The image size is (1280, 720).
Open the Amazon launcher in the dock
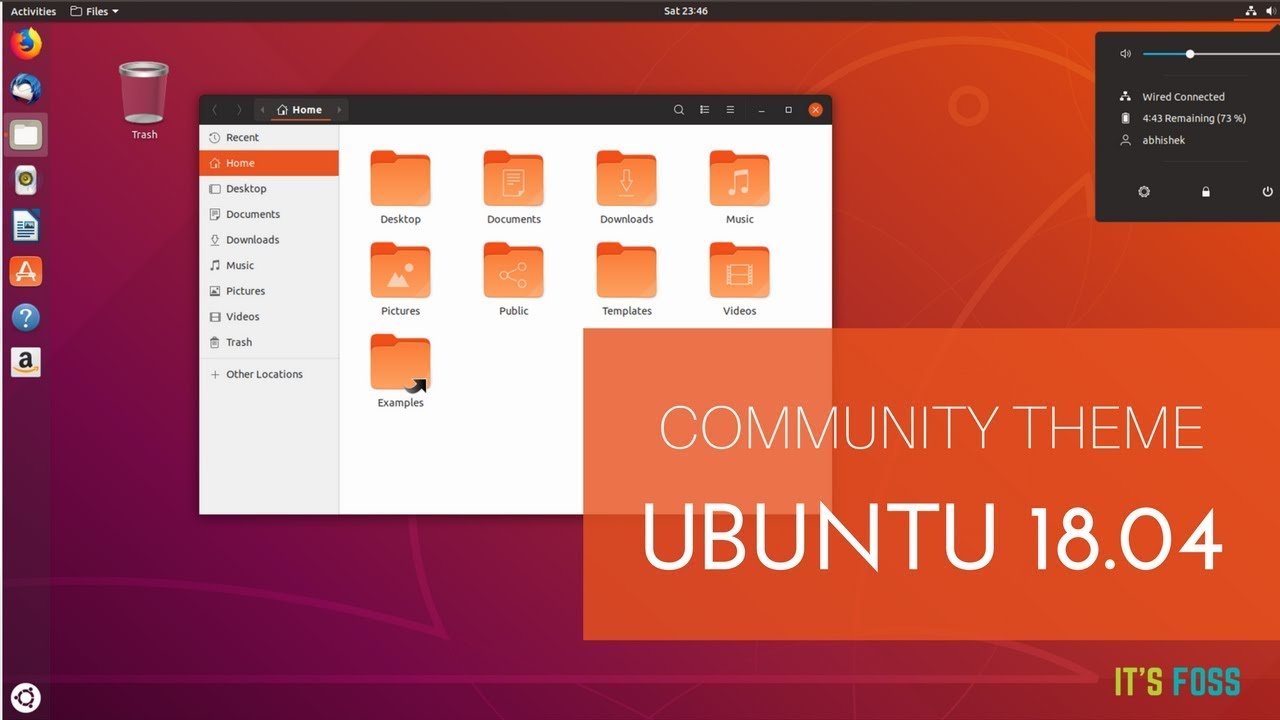[25, 362]
